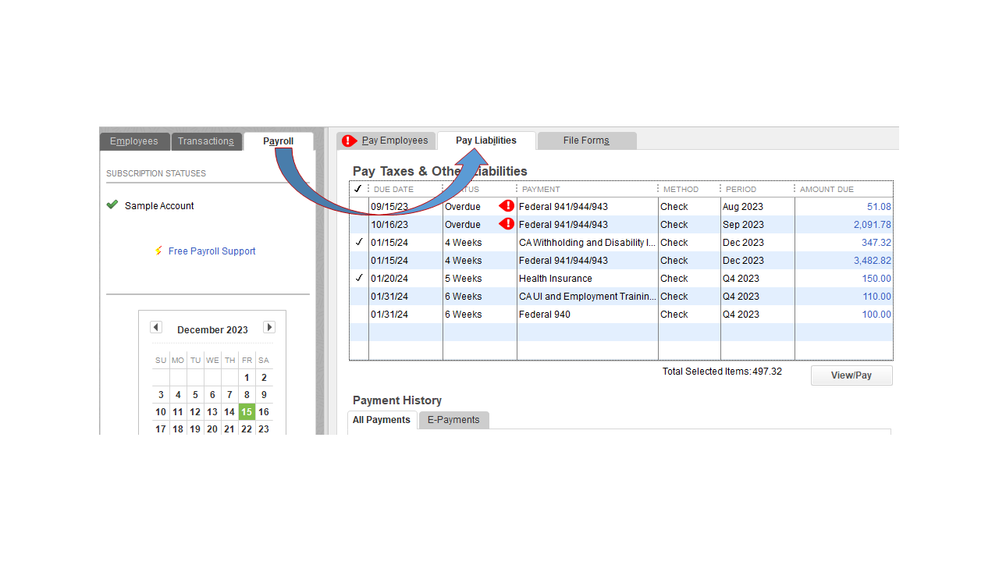Click overdue alert icon for Sep 2023 row
999x562 pixels.
tap(507, 224)
